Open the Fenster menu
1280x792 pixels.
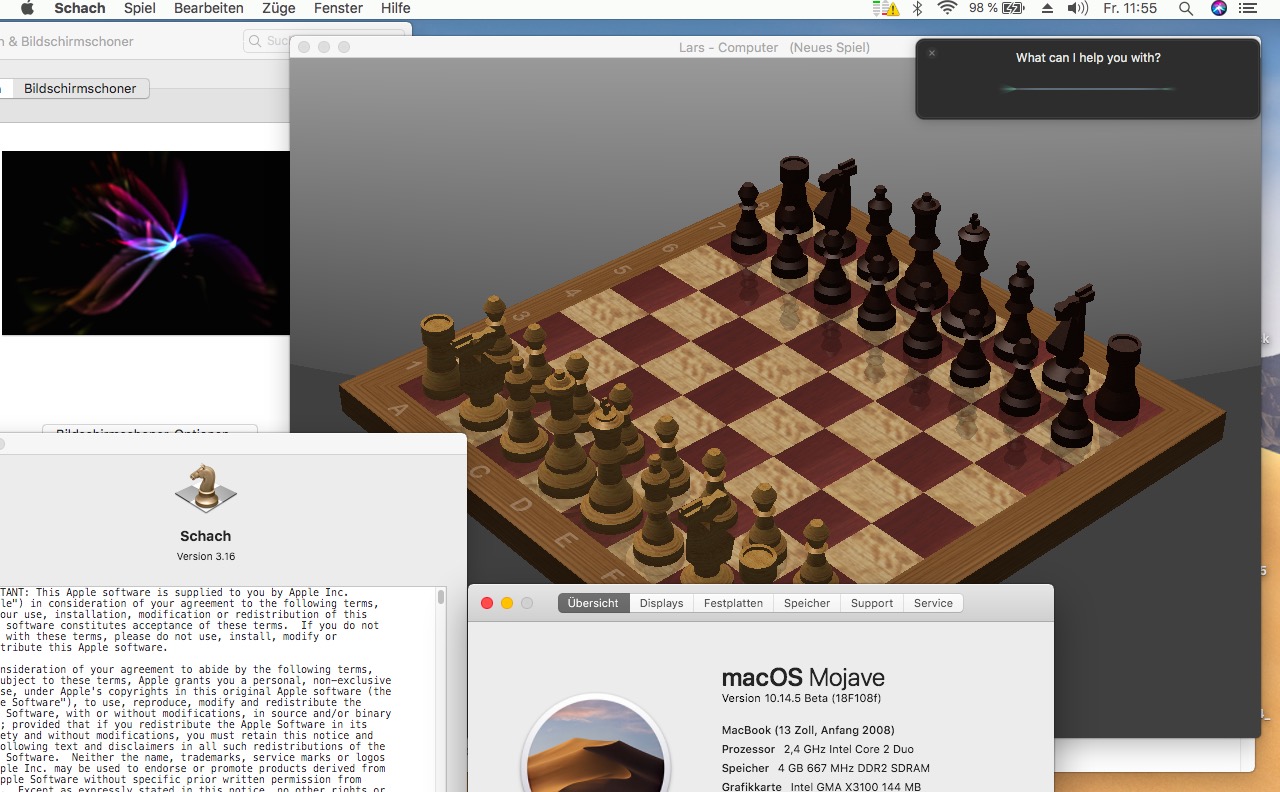pos(338,8)
